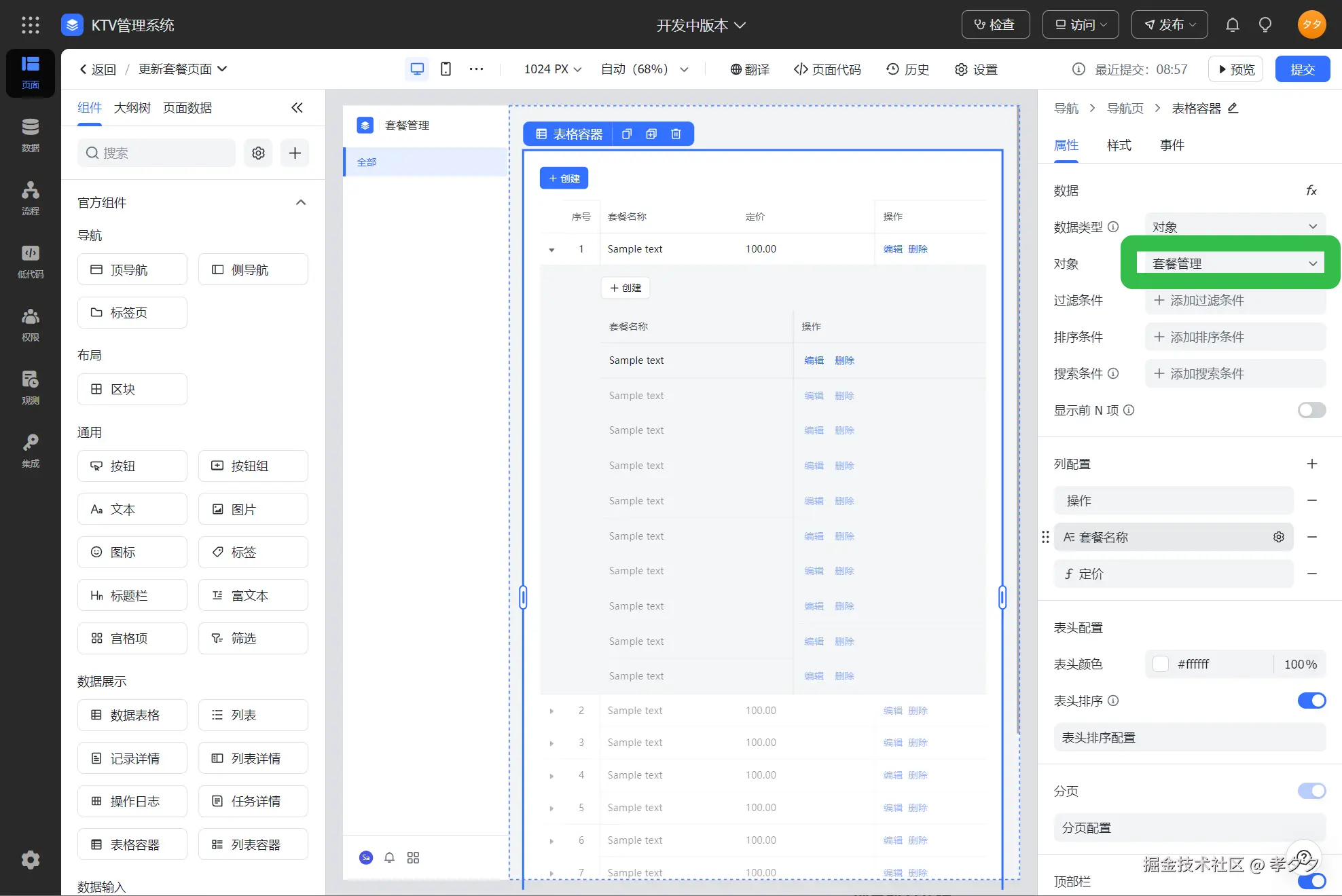Click the blue 提交 button
The image size is (1342, 896).
(1302, 69)
